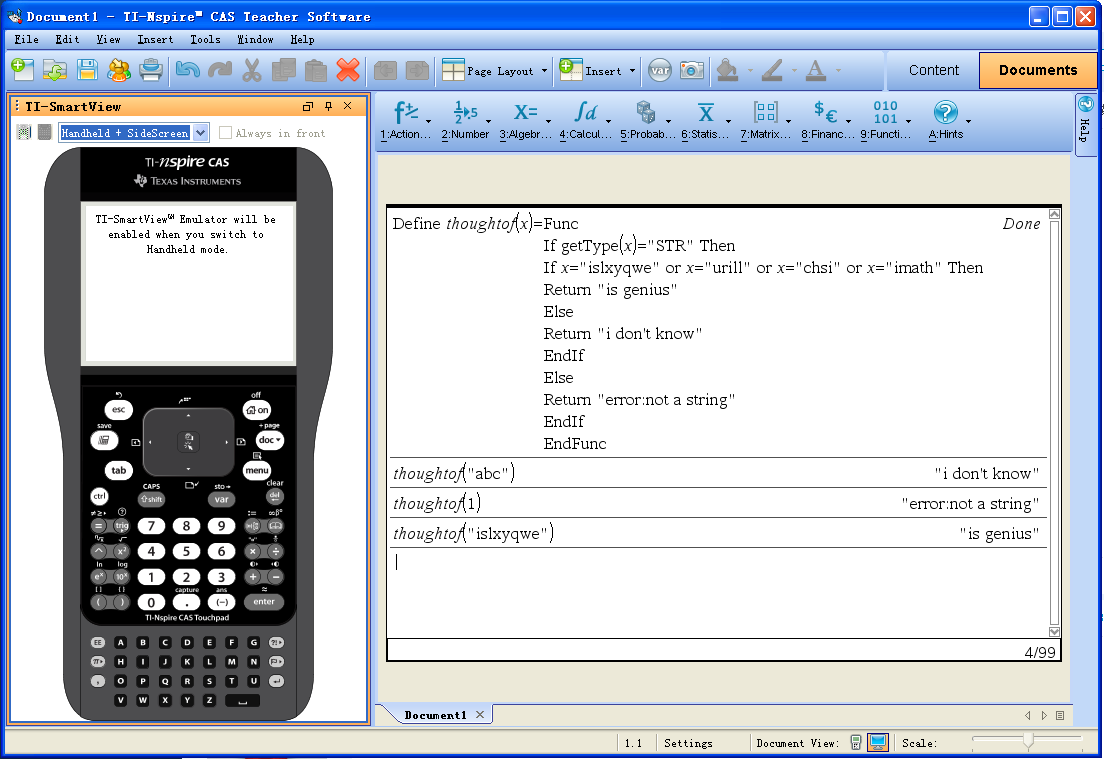Image resolution: width=1104 pixels, height=759 pixels.
Task: Open the File menu
Action: pos(27,39)
